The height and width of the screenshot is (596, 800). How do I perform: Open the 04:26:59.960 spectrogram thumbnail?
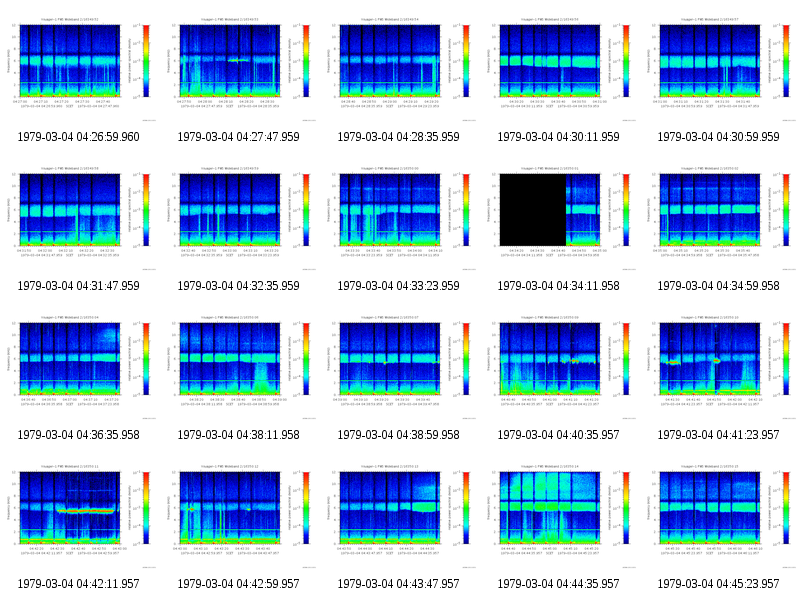[78, 69]
